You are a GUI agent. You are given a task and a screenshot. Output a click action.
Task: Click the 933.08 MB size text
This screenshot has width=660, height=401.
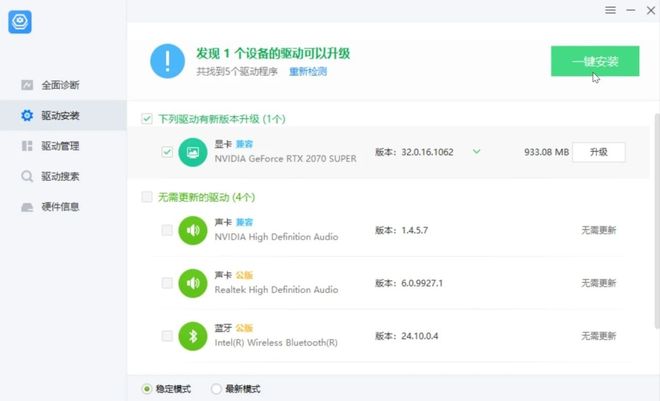click(x=546, y=152)
